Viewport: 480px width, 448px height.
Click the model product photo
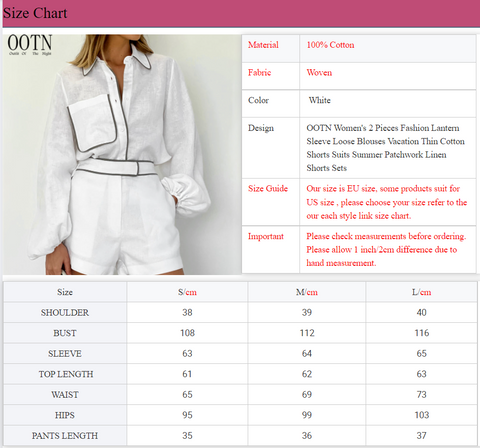coord(122,154)
